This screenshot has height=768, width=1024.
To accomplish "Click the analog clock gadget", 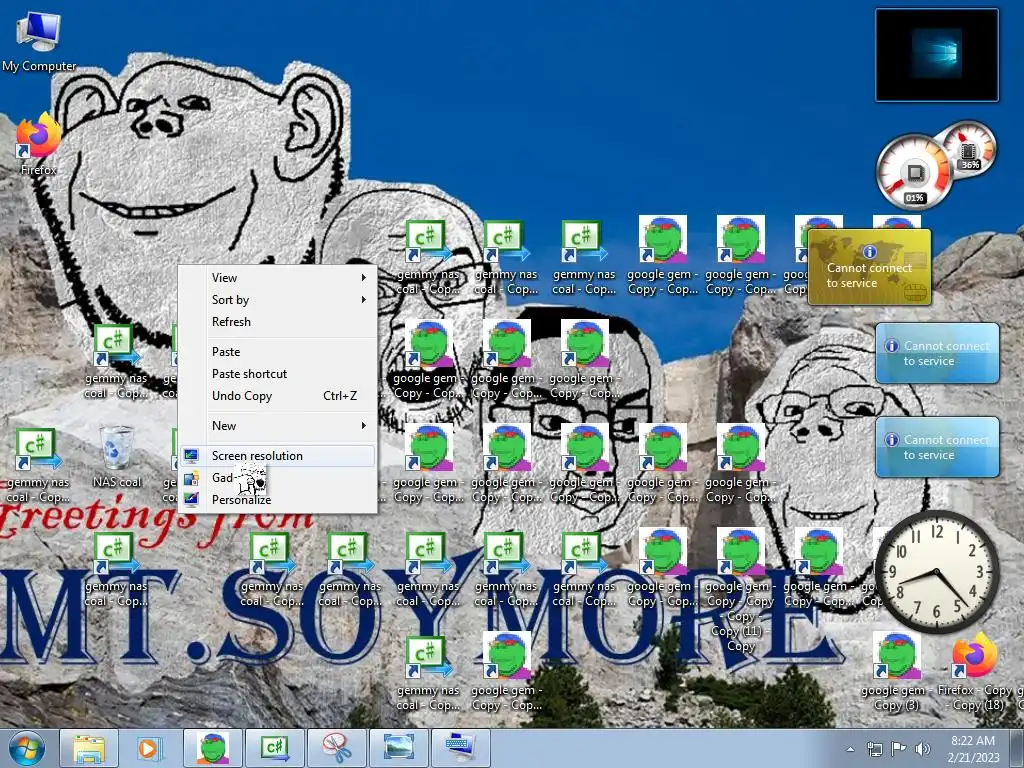I will 936,572.
